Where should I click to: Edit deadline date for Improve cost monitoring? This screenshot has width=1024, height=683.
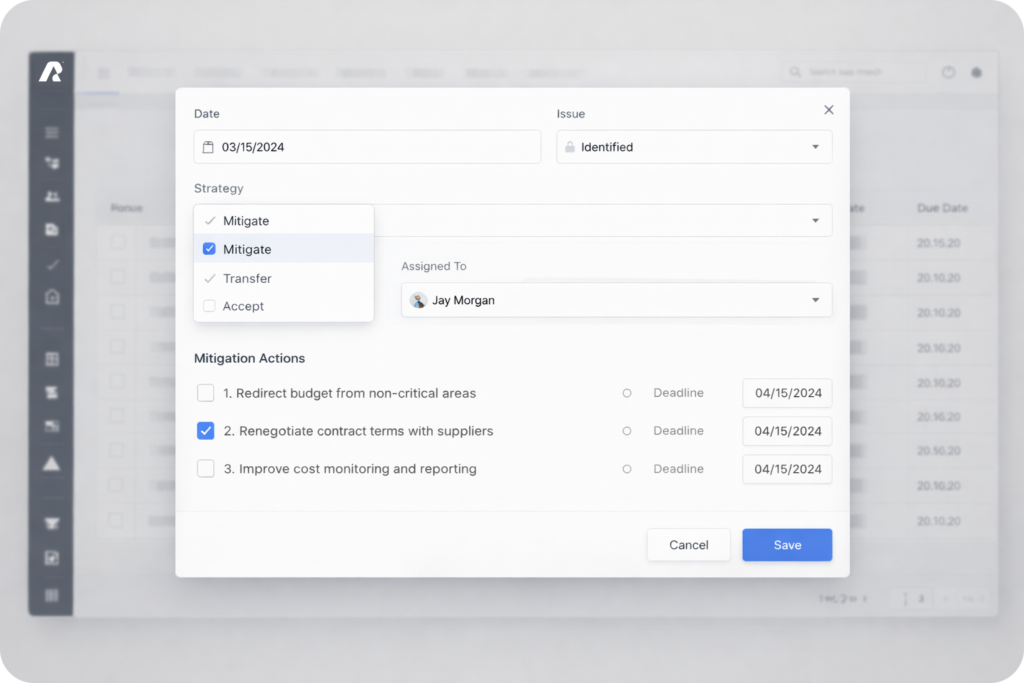787,469
